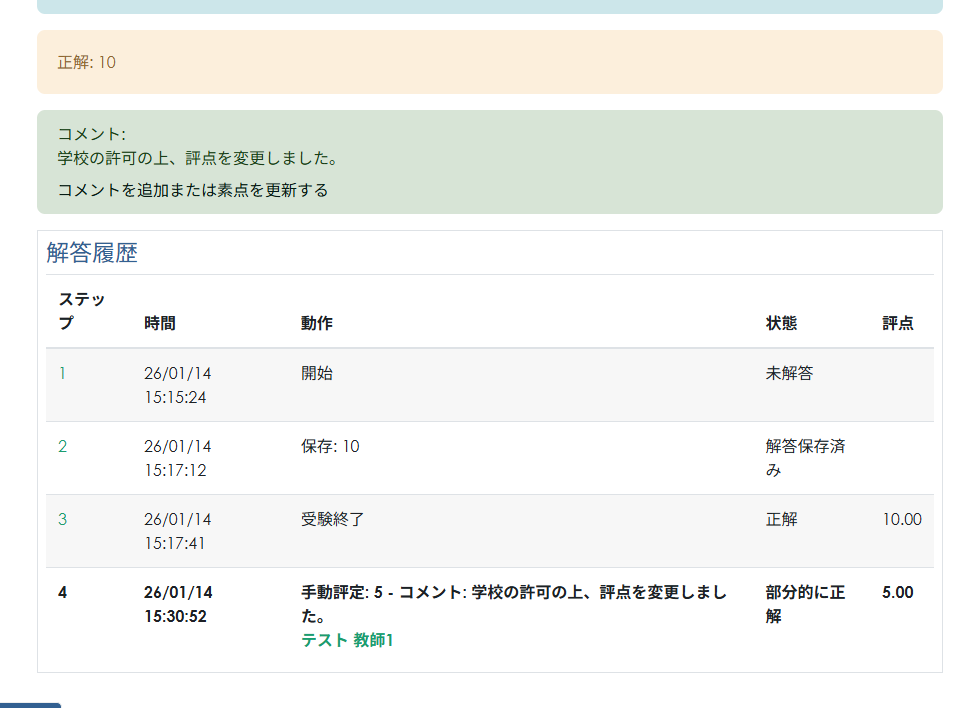Open step 1 in the response history
The image size is (968, 708).
(62, 373)
